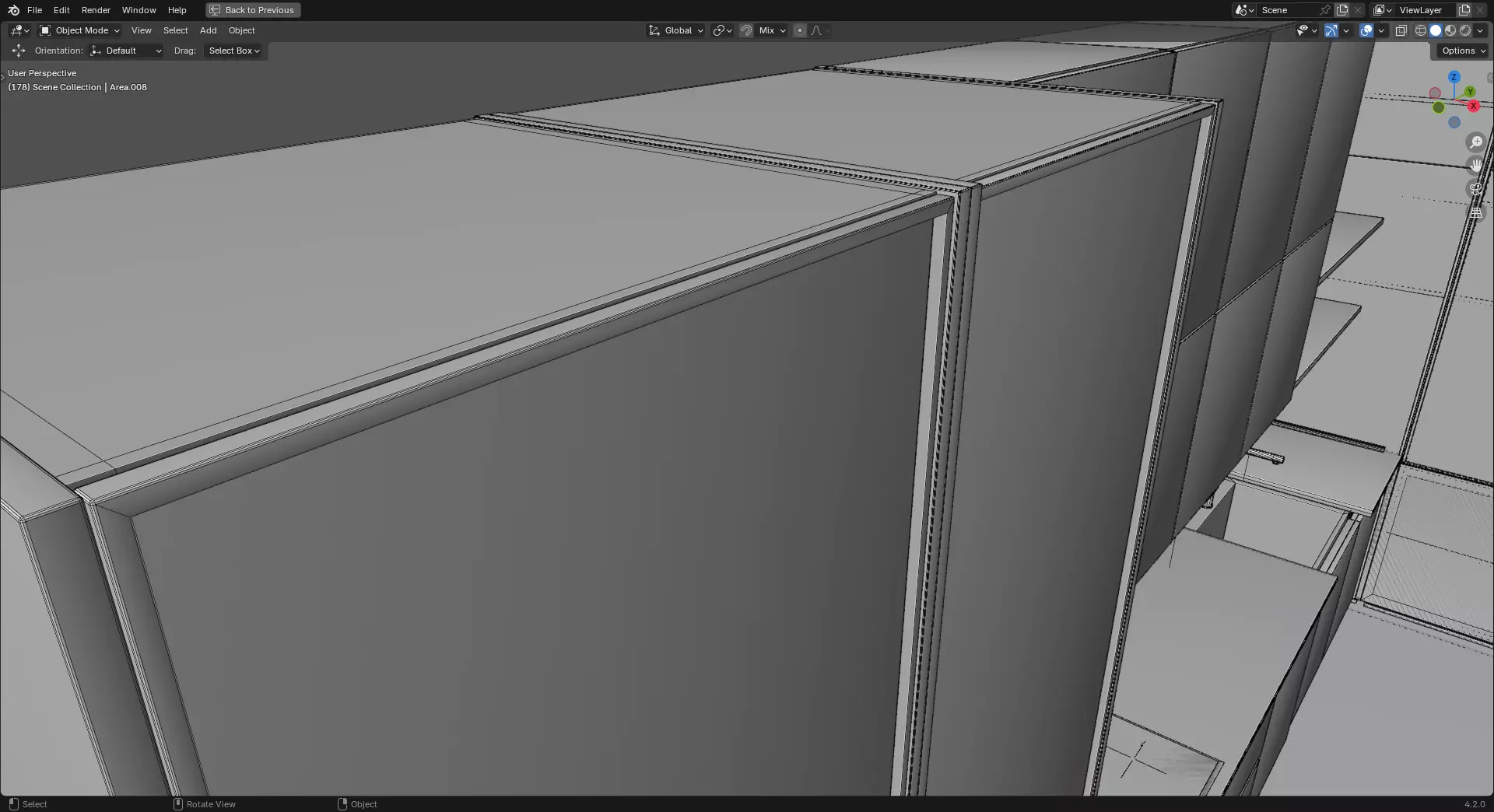Open the Help menu

coord(177,10)
